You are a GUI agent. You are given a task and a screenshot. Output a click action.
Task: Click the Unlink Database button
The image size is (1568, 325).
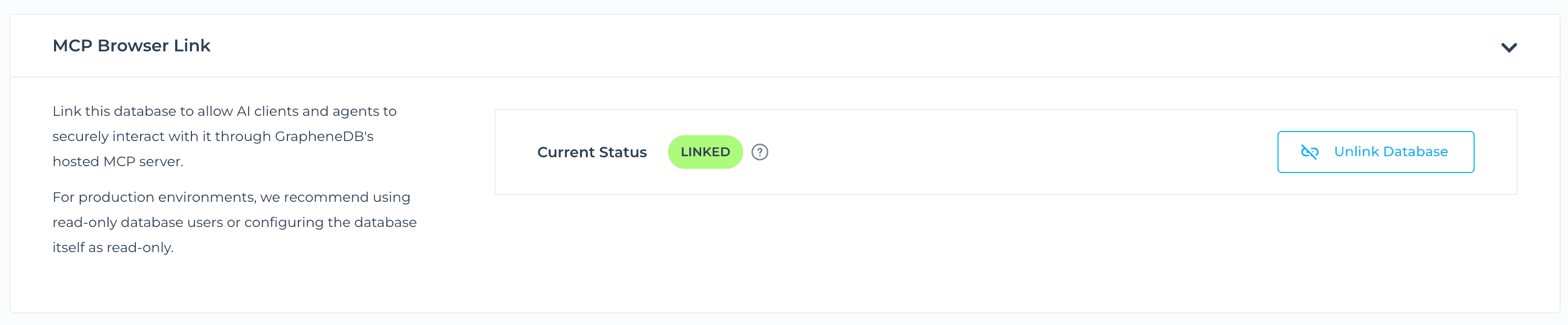click(x=1375, y=152)
